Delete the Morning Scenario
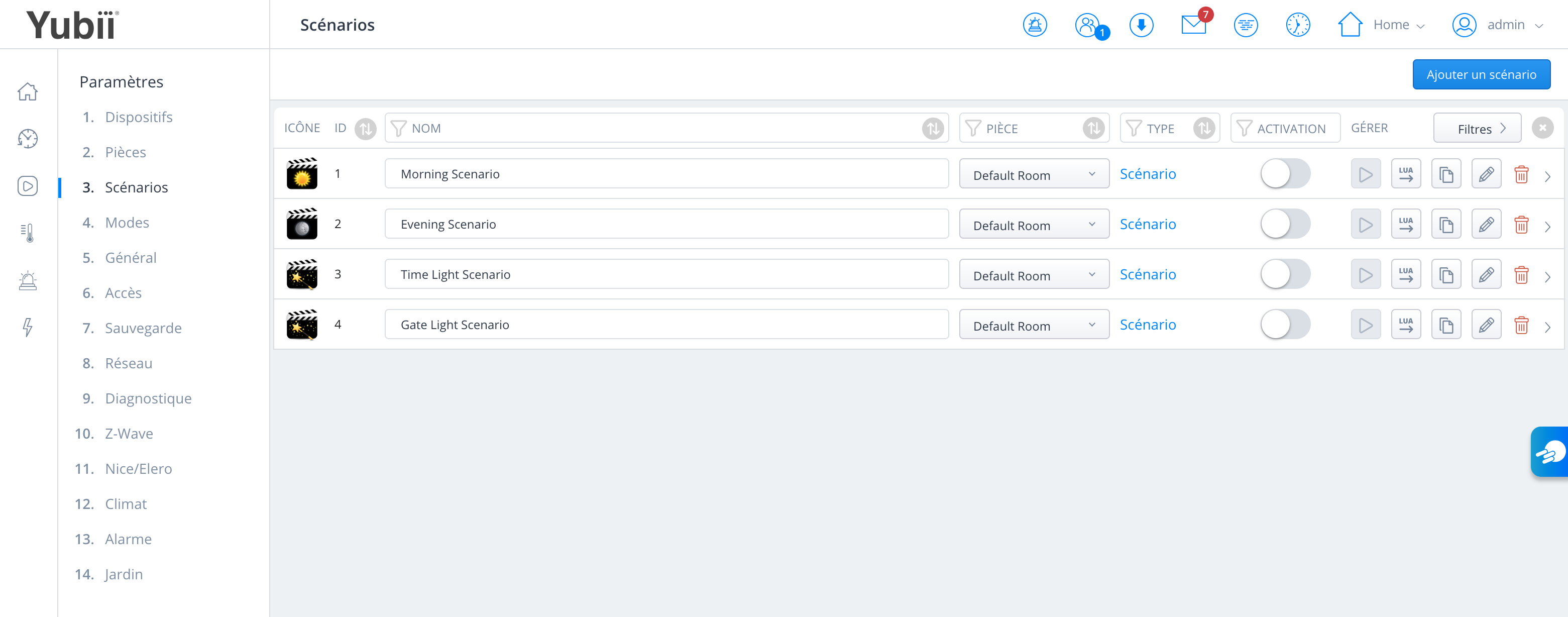This screenshot has height=617, width=1568. point(1521,174)
